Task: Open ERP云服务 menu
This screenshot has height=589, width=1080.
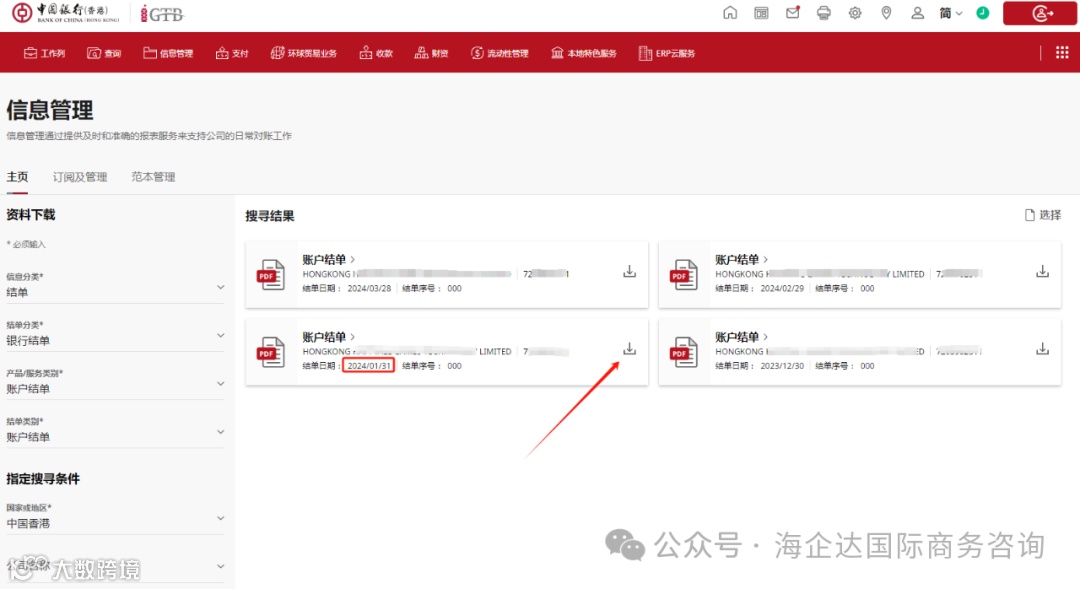Action: pyautogui.click(x=667, y=53)
